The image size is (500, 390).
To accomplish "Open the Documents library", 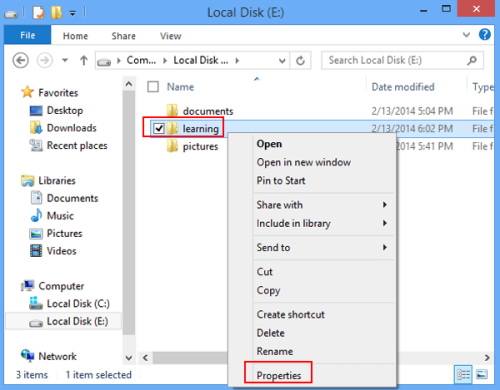I will click(72, 198).
